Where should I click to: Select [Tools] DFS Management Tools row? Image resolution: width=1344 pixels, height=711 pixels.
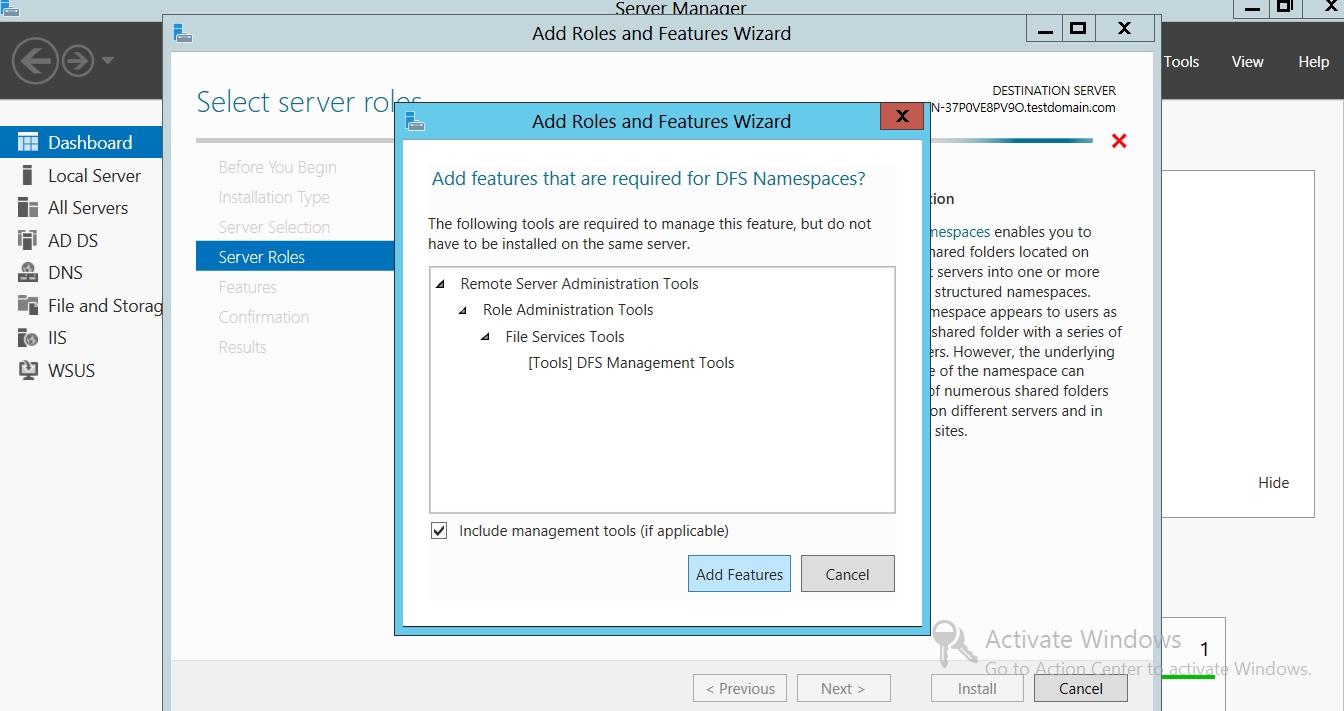point(631,363)
